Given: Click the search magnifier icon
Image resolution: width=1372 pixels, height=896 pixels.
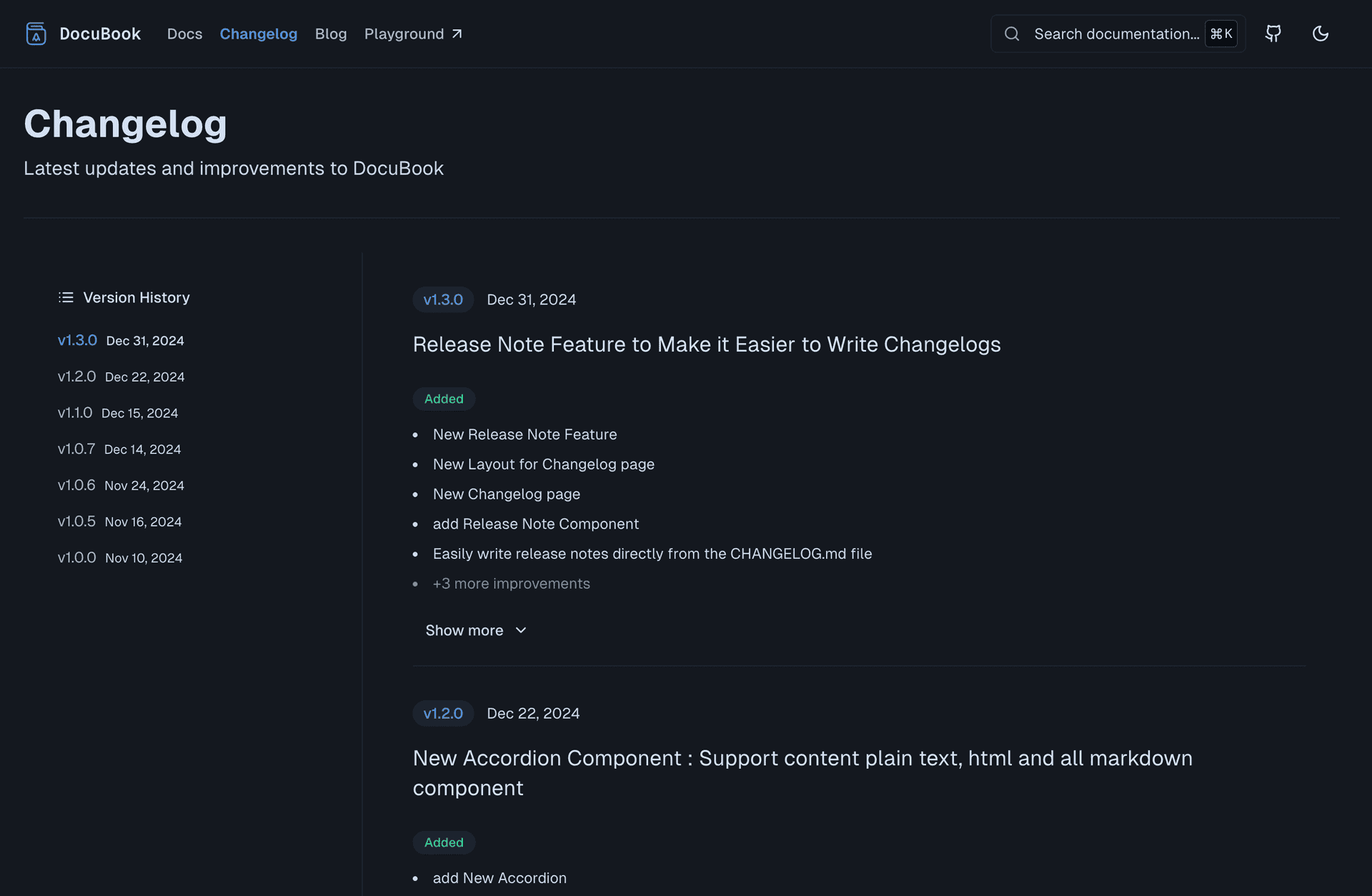Looking at the screenshot, I should pos(1012,34).
